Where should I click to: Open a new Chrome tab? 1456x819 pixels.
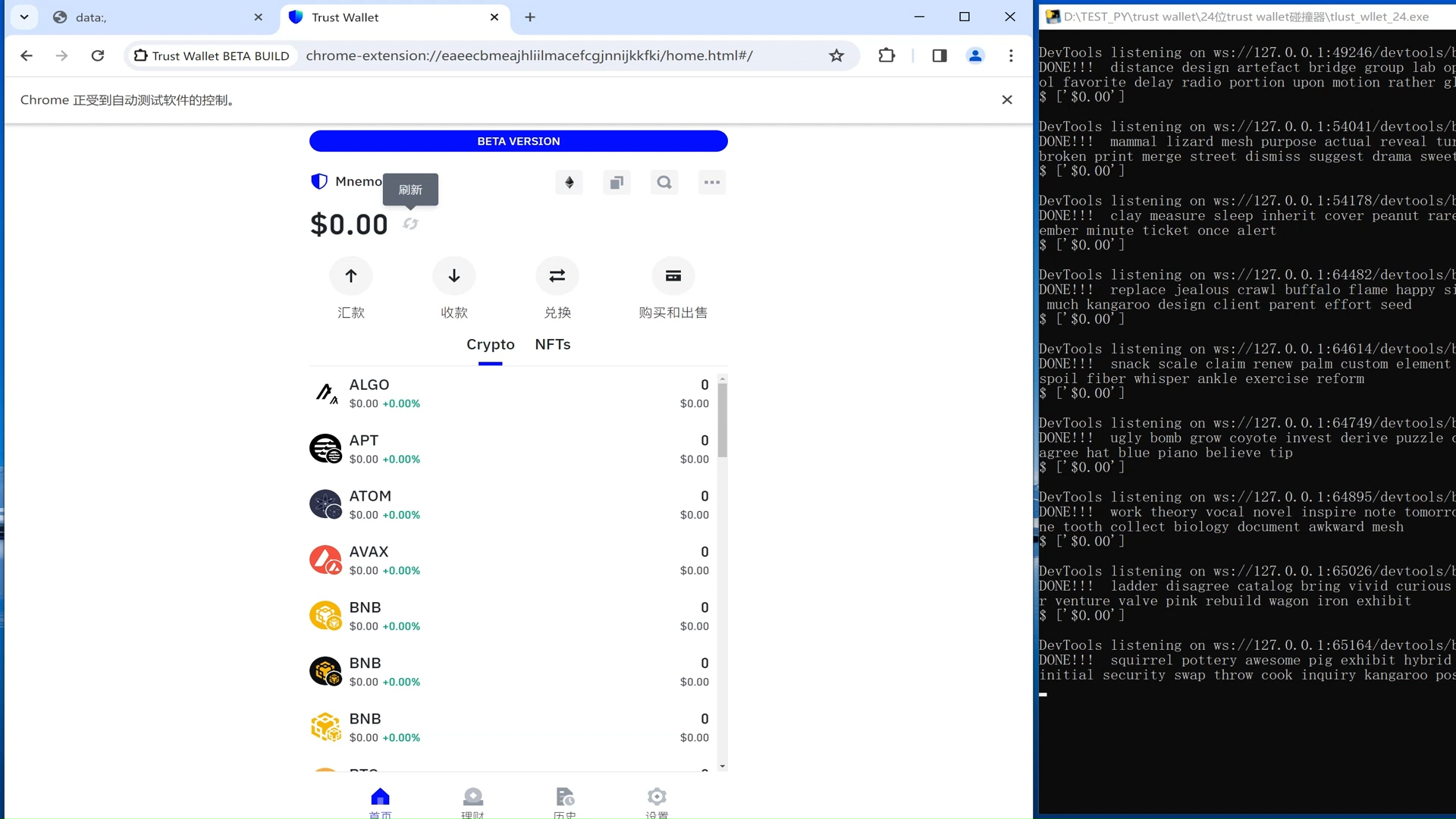coord(530,17)
